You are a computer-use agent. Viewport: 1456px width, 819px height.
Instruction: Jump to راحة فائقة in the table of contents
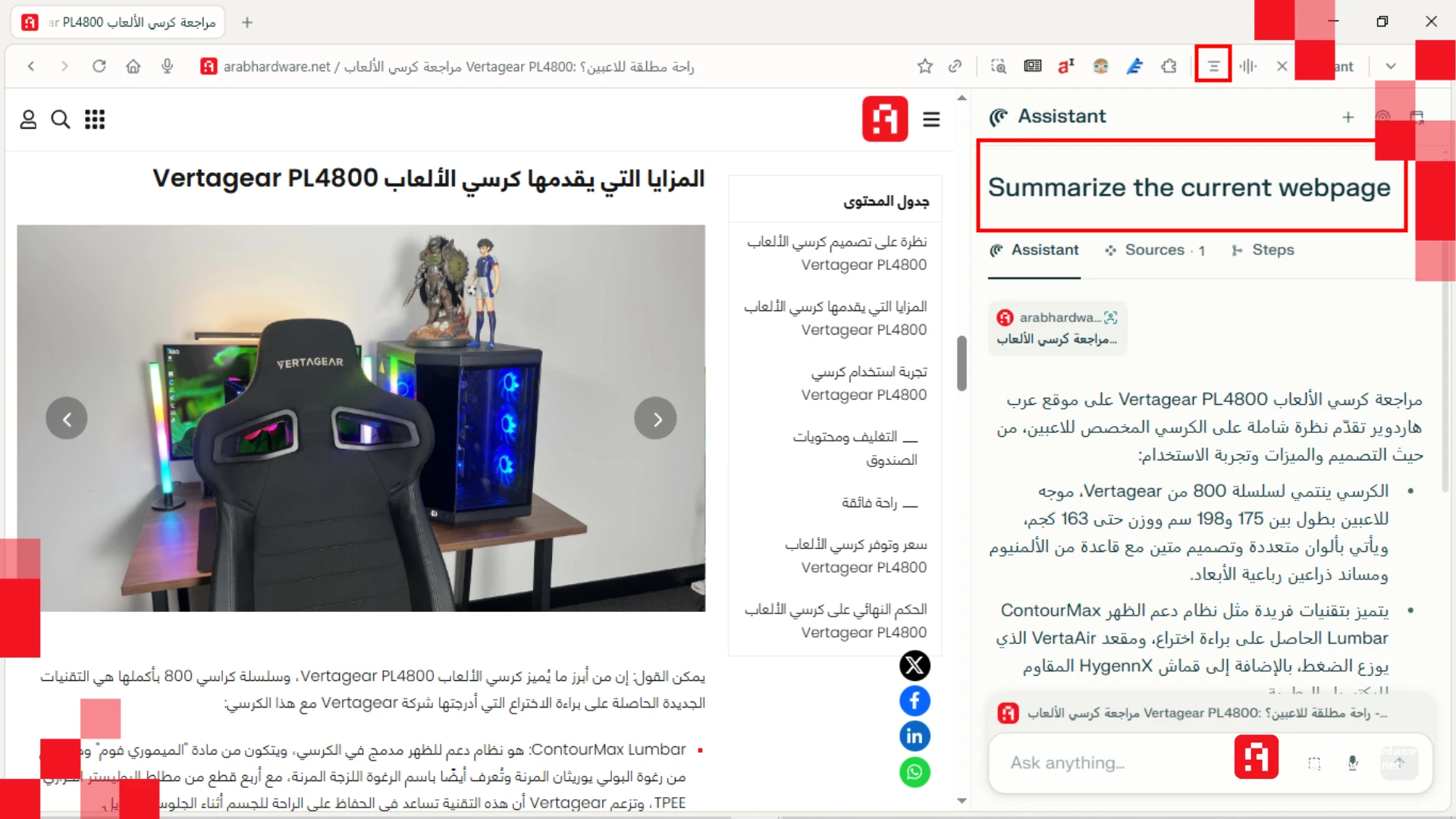pyautogui.click(x=880, y=503)
